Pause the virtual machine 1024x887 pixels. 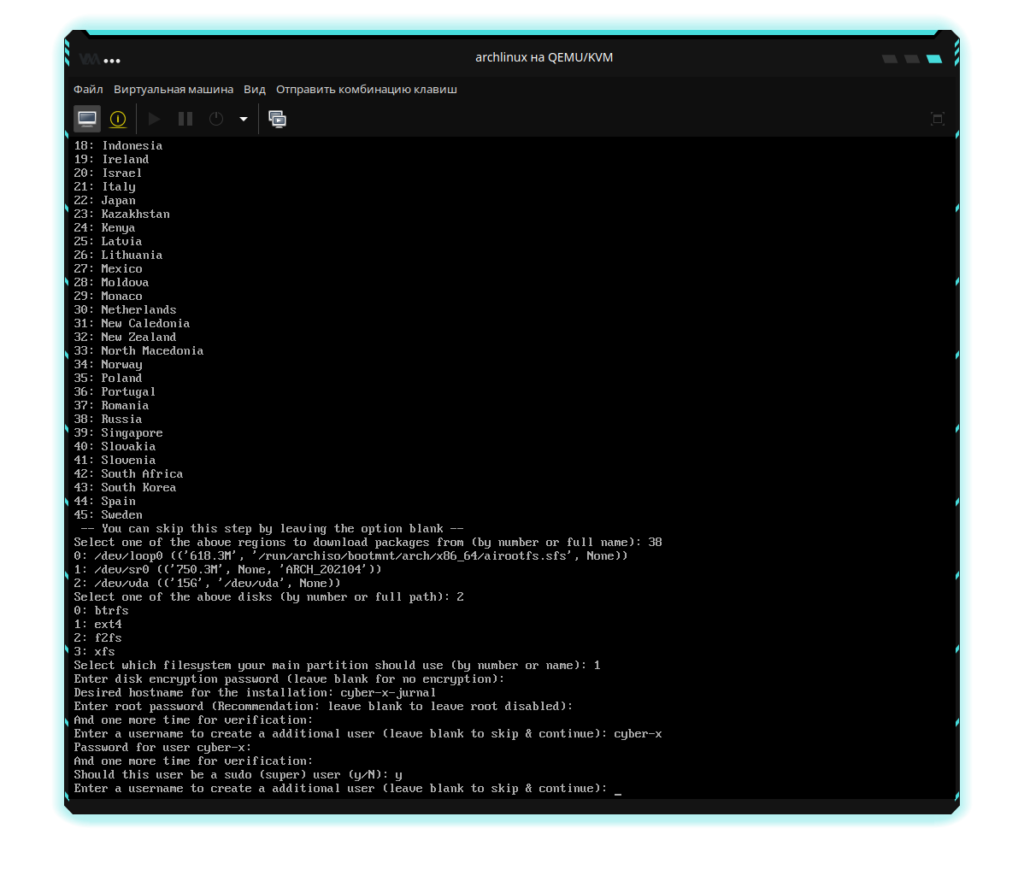[x=185, y=119]
